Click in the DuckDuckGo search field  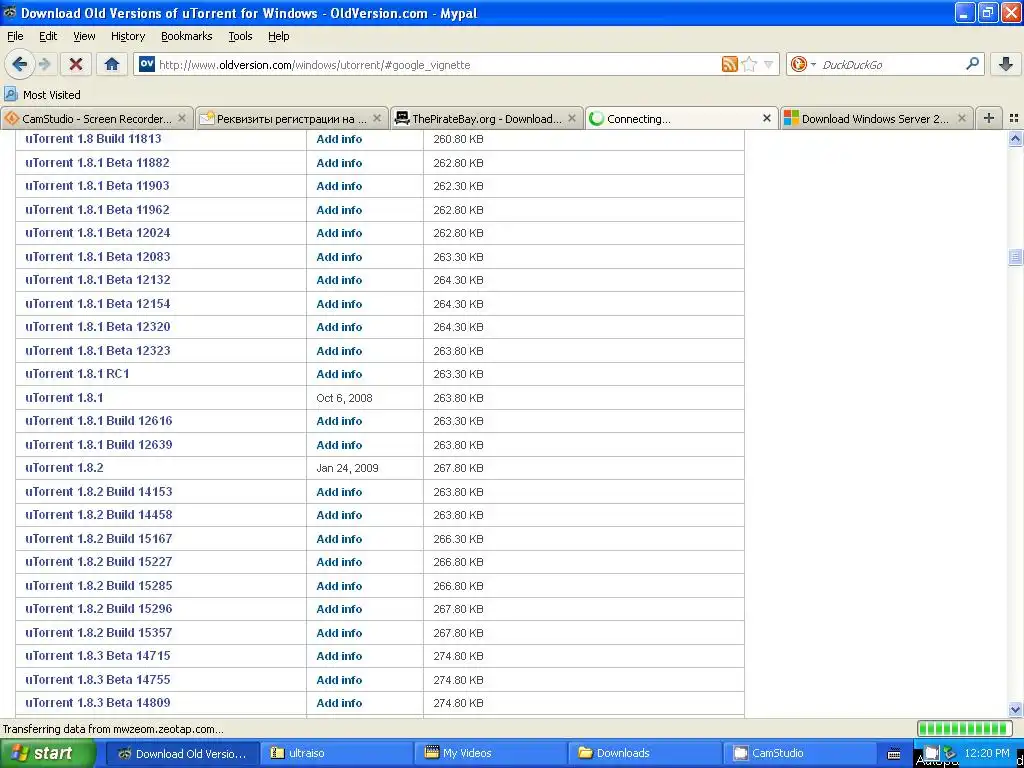tap(889, 65)
